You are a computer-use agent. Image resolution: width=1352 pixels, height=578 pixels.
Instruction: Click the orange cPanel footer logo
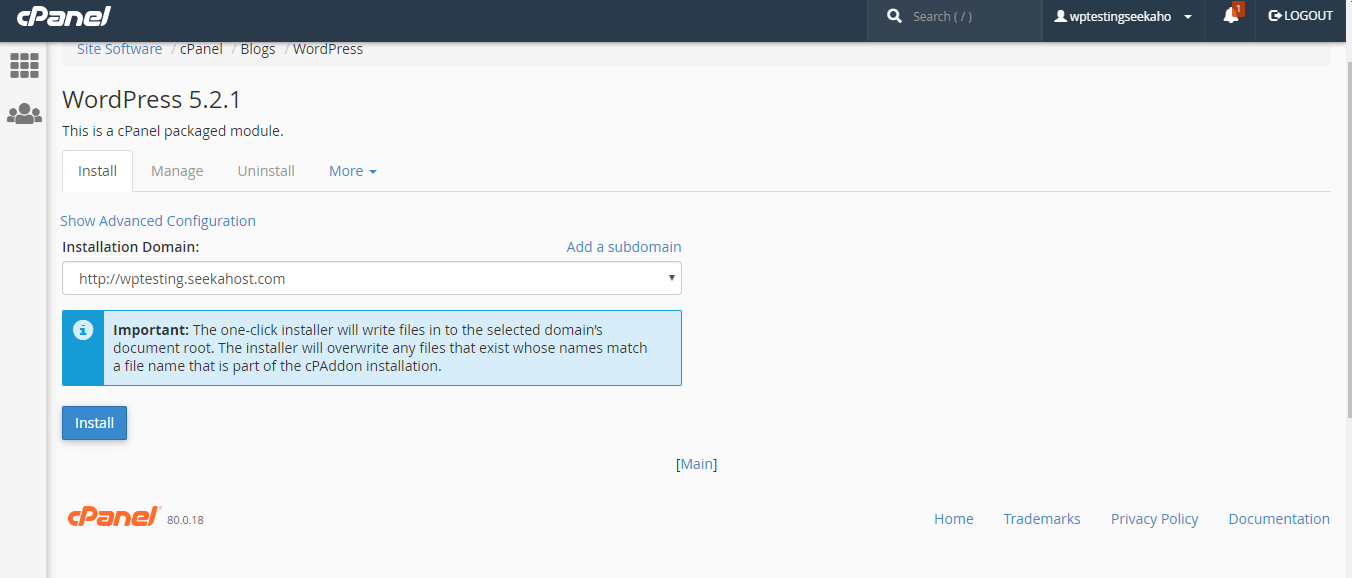click(114, 516)
